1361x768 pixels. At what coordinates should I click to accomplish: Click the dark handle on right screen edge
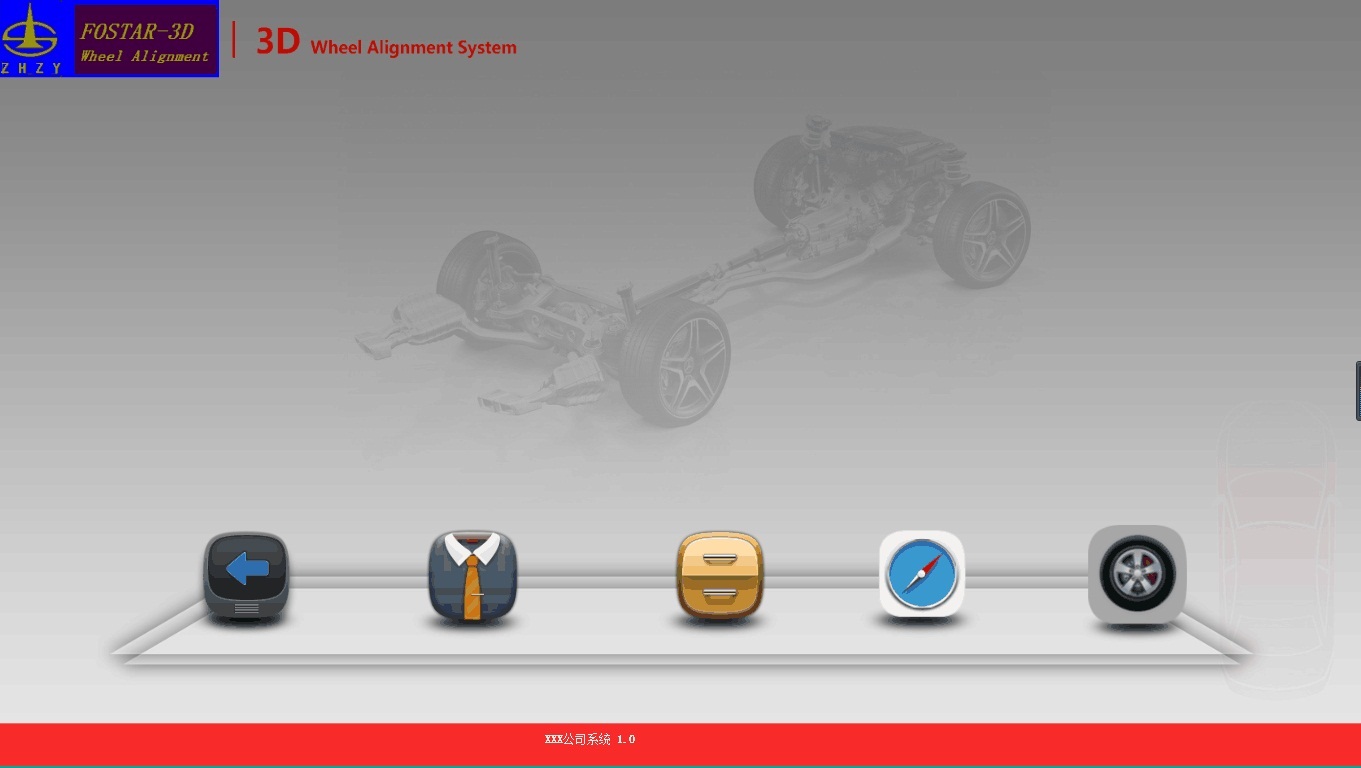(1357, 390)
